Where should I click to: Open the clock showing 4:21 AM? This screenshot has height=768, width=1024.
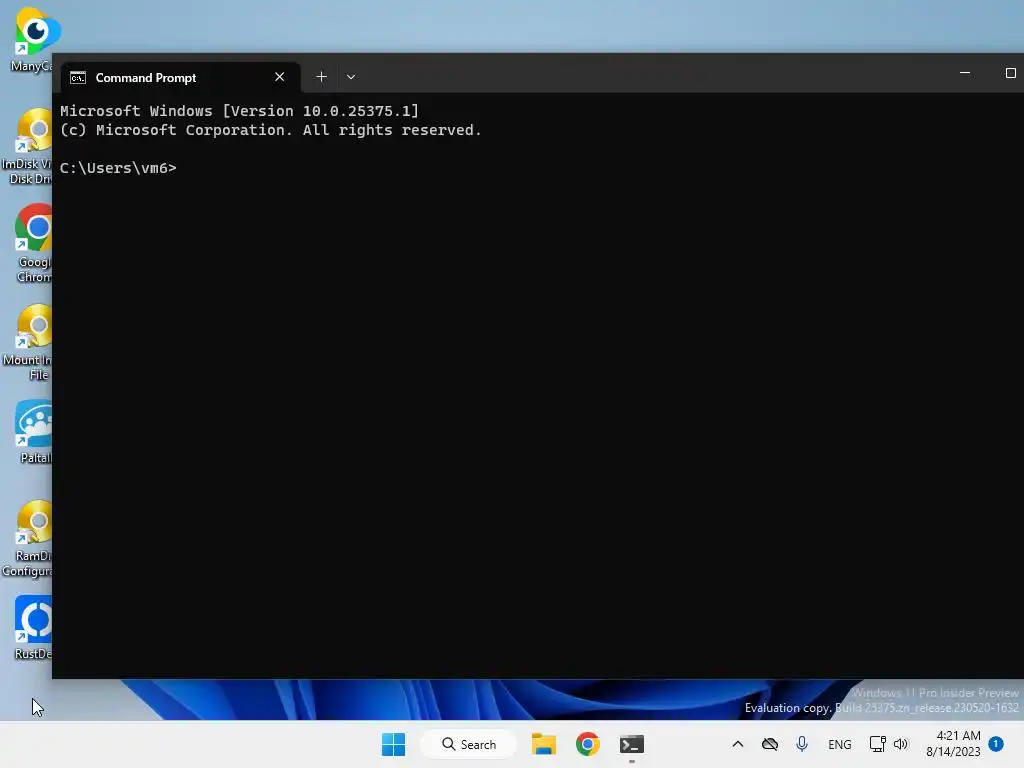pyautogui.click(x=953, y=744)
